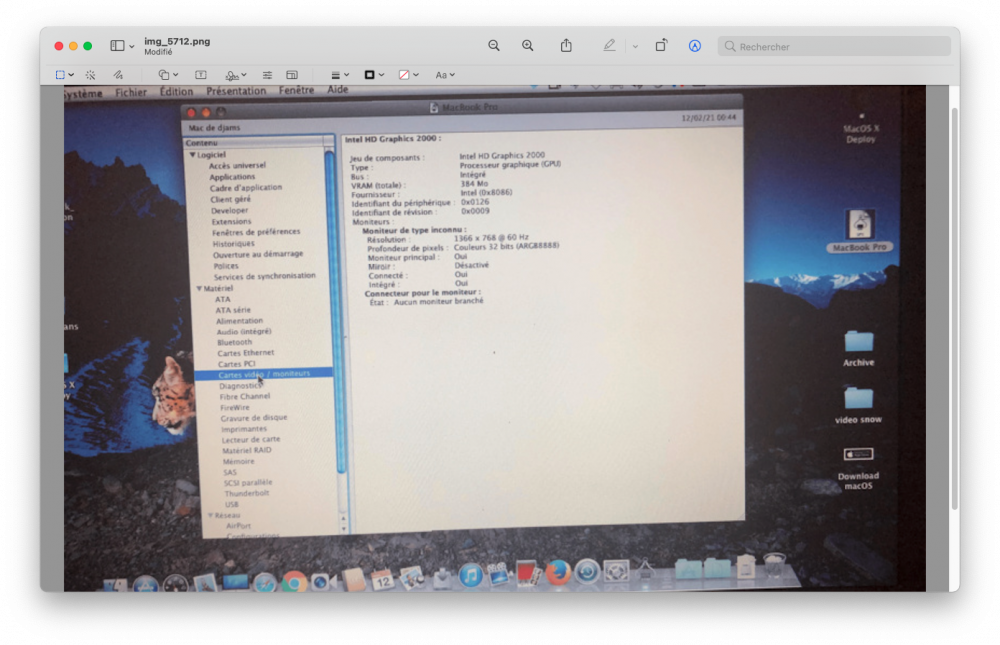Select Mémoire under Matériel
Screen dimensions: 1000x645
click(239, 461)
